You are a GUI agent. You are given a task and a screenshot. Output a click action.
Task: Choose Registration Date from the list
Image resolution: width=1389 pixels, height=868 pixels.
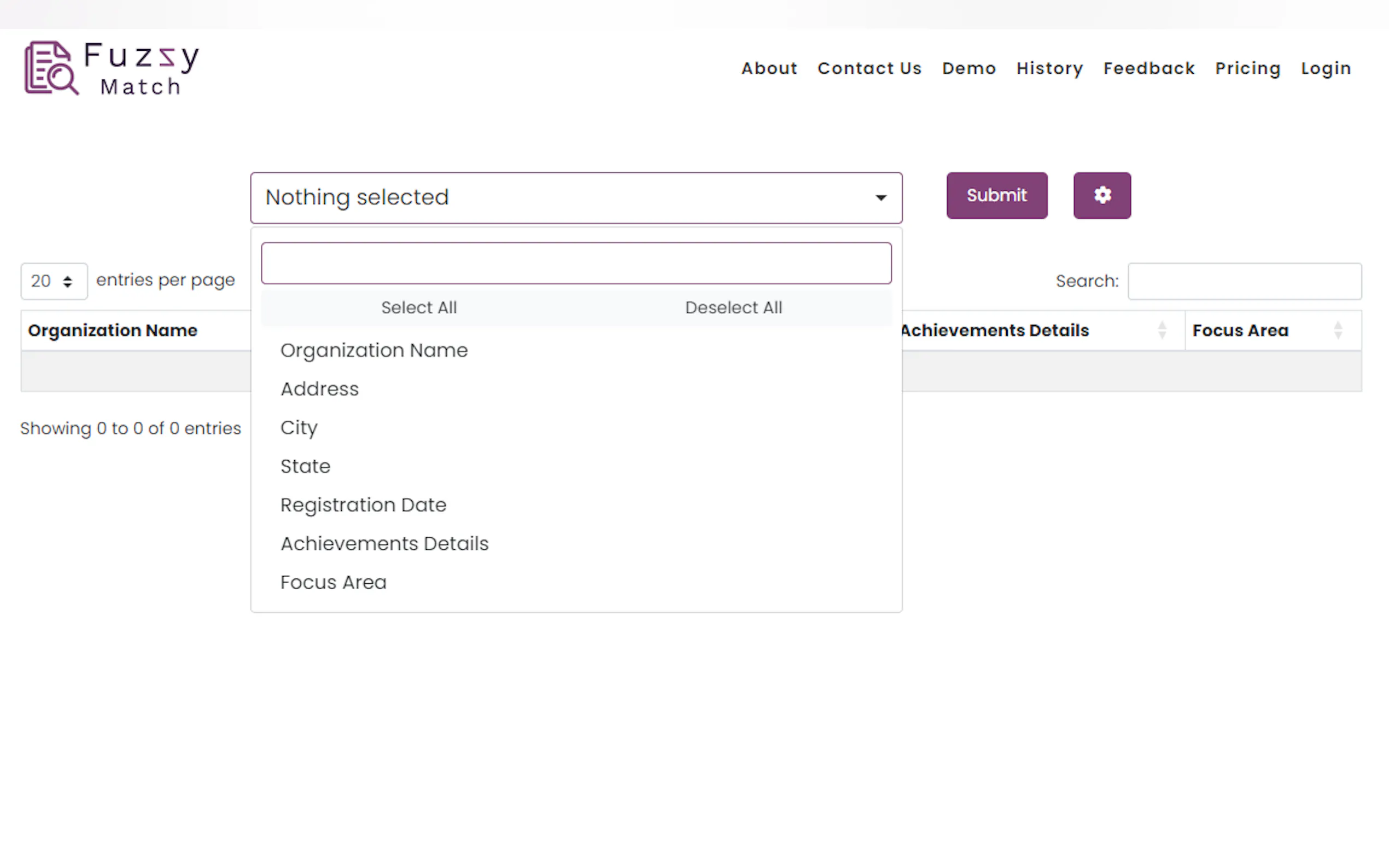363,505
